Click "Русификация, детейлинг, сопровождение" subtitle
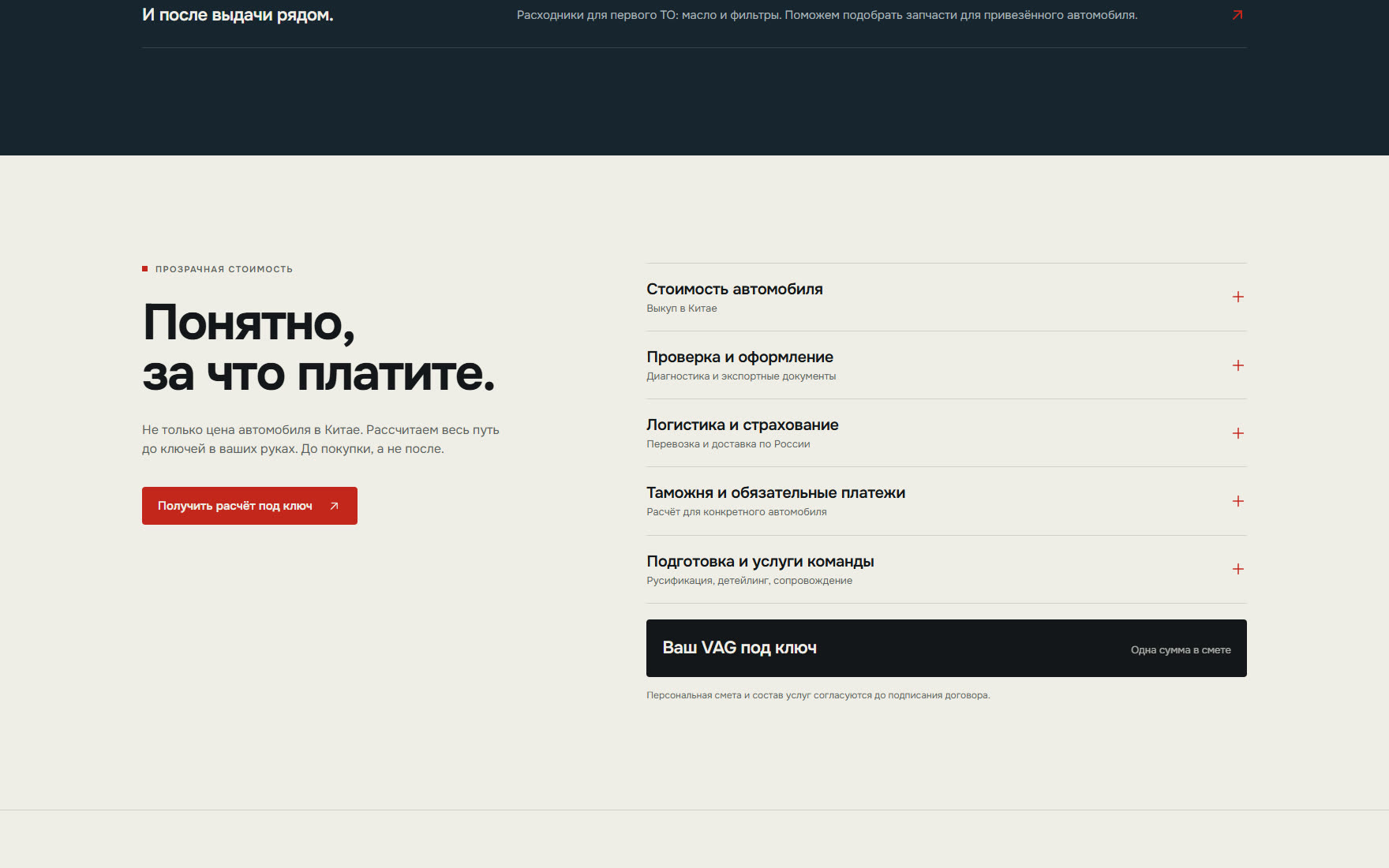Screen dimensions: 1389x868 pos(749,581)
